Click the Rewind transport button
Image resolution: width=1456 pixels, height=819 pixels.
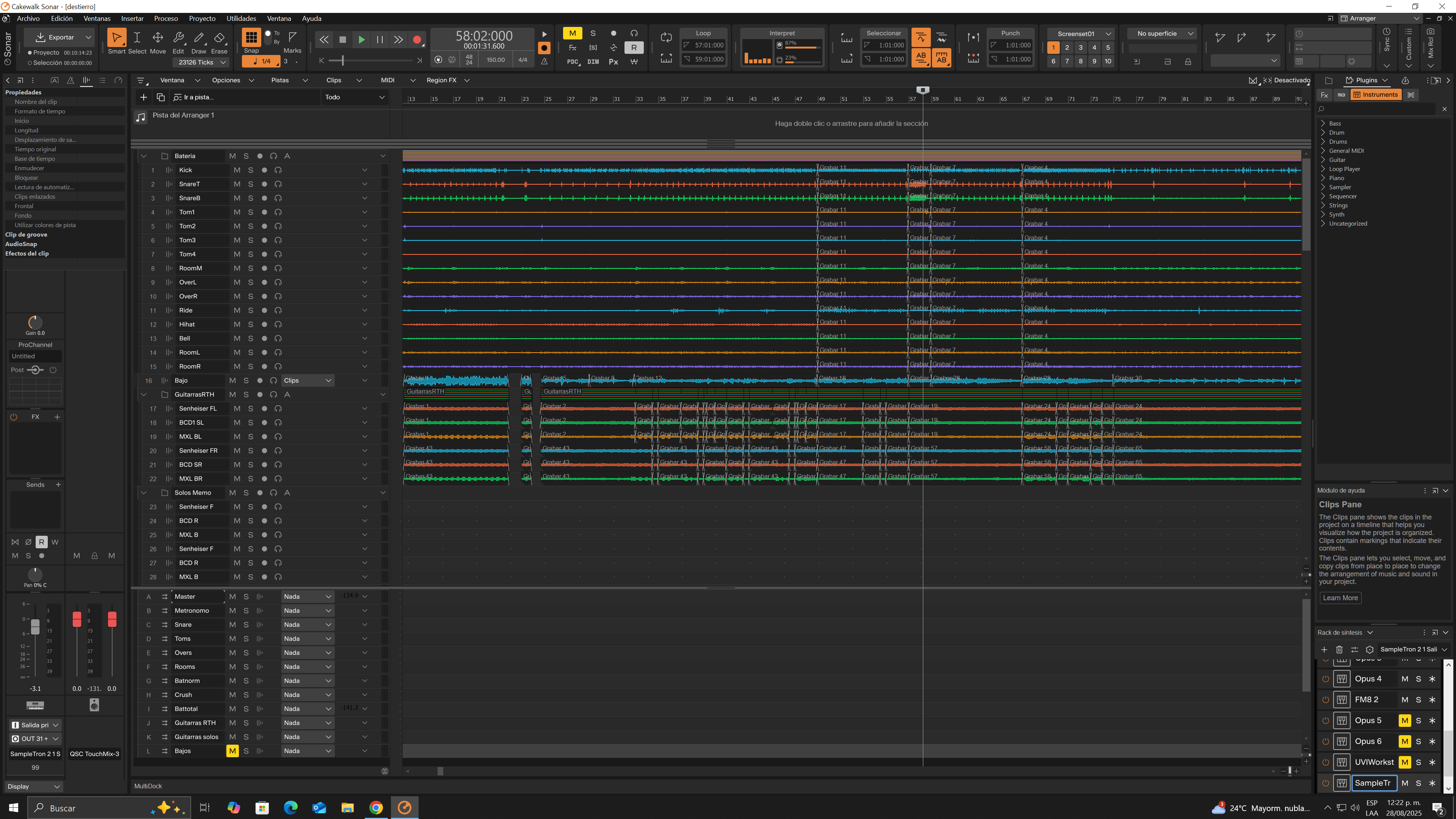[324, 39]
